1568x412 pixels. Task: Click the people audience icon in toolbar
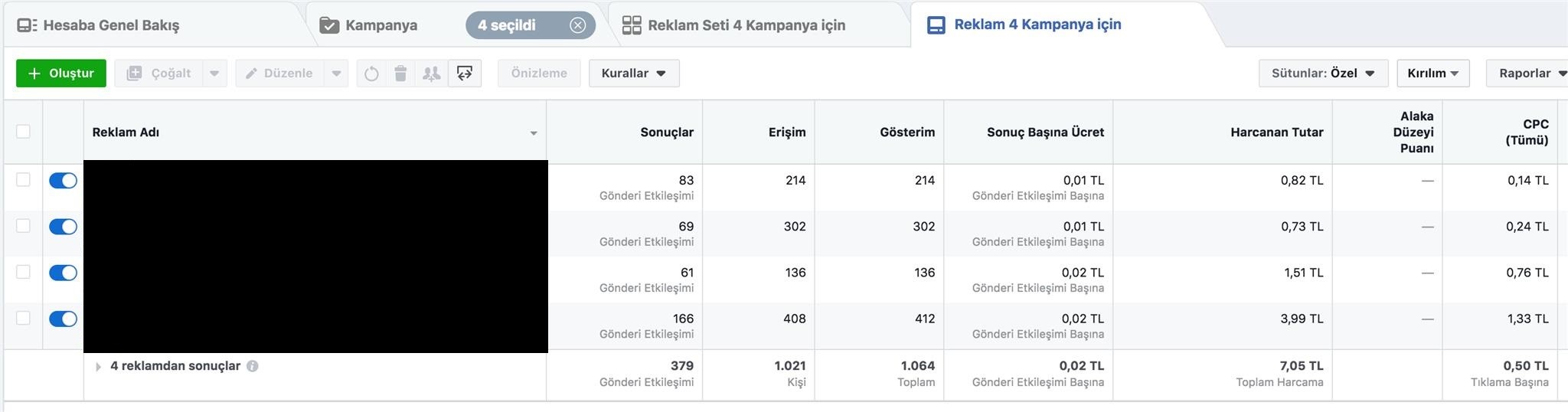pos(432,74)
